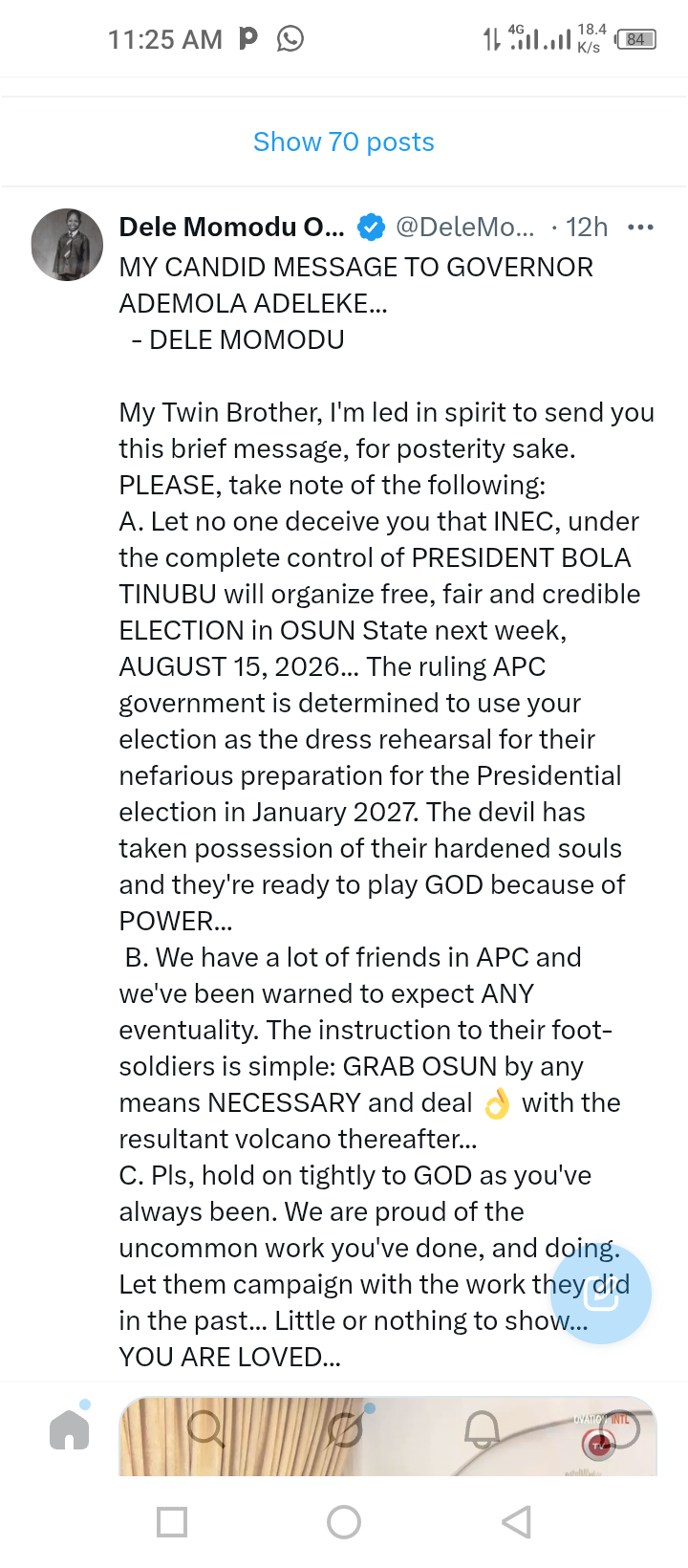688x1568 pixels.
Task: Tap the OK hand emoji in post
Action: (x=497, y=1103)
